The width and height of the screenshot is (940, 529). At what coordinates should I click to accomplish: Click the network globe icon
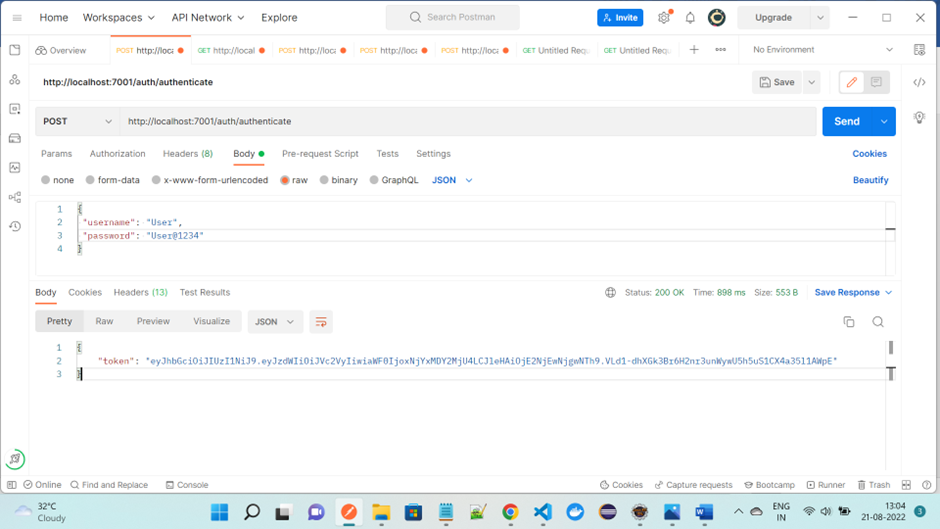[610, 293]
